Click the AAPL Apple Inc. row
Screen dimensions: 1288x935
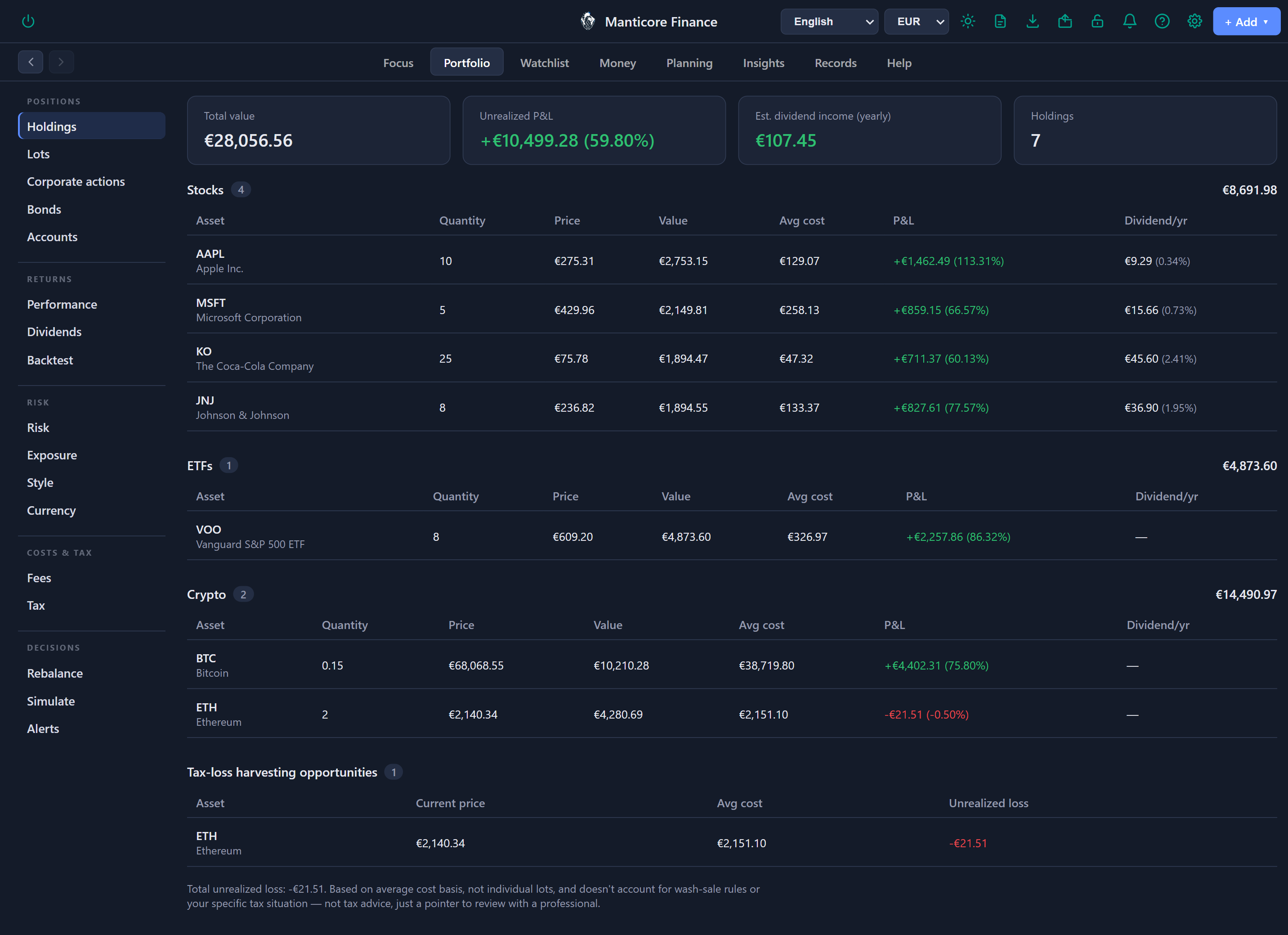click(731, 261)
